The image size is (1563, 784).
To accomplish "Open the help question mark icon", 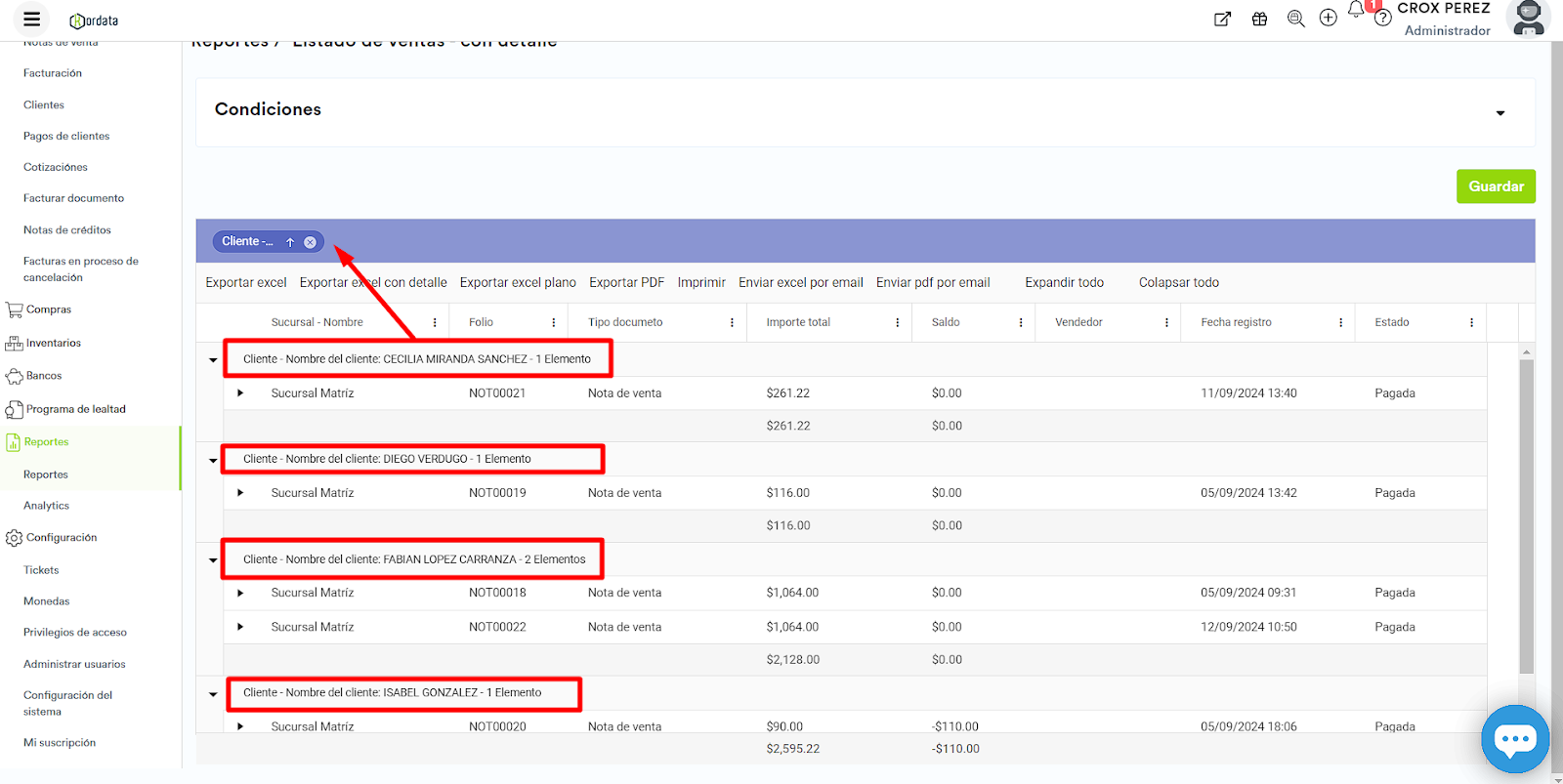I will coord(1382,19).
